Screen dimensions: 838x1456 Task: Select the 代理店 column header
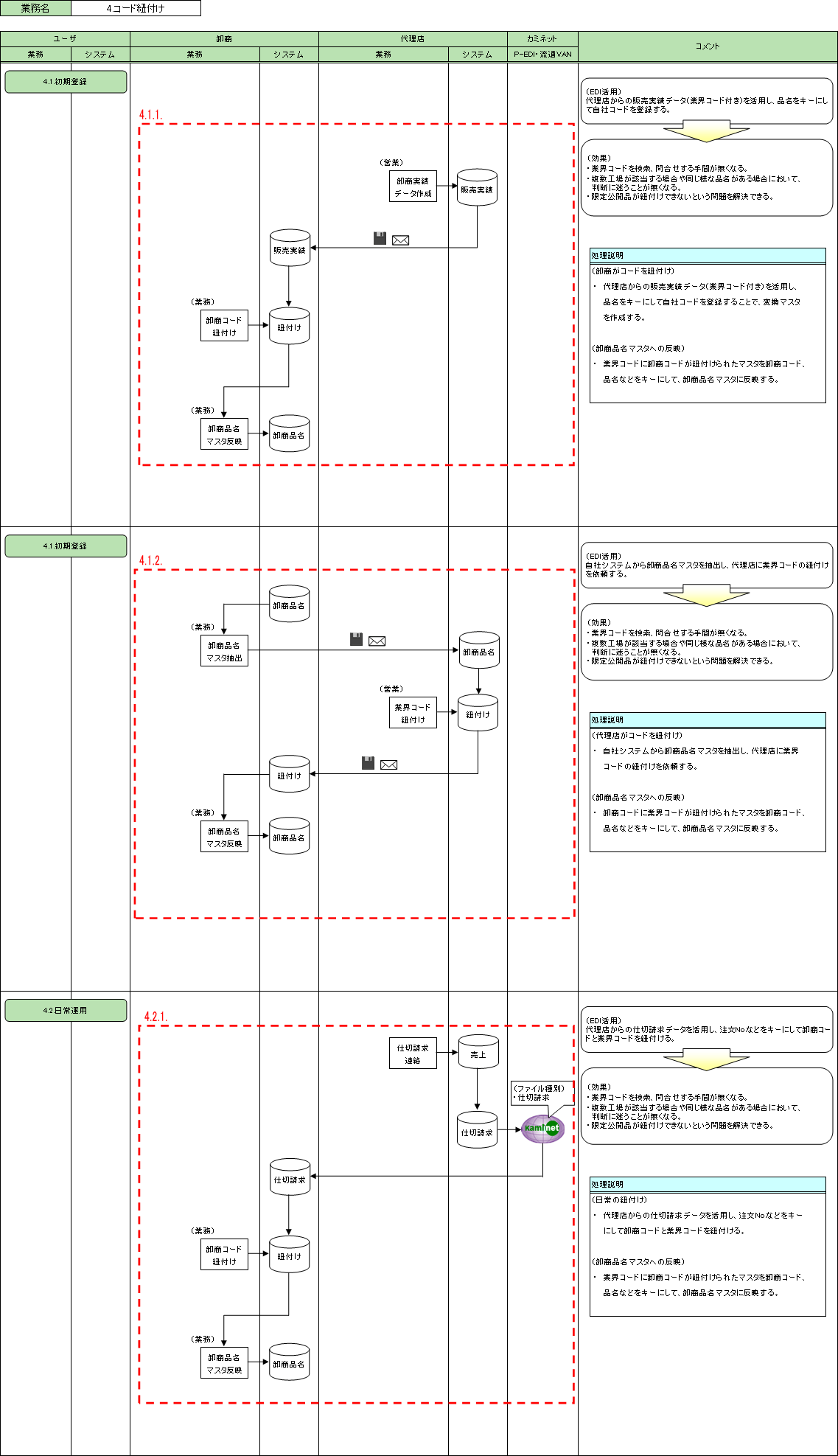click(x=413, y=39)
